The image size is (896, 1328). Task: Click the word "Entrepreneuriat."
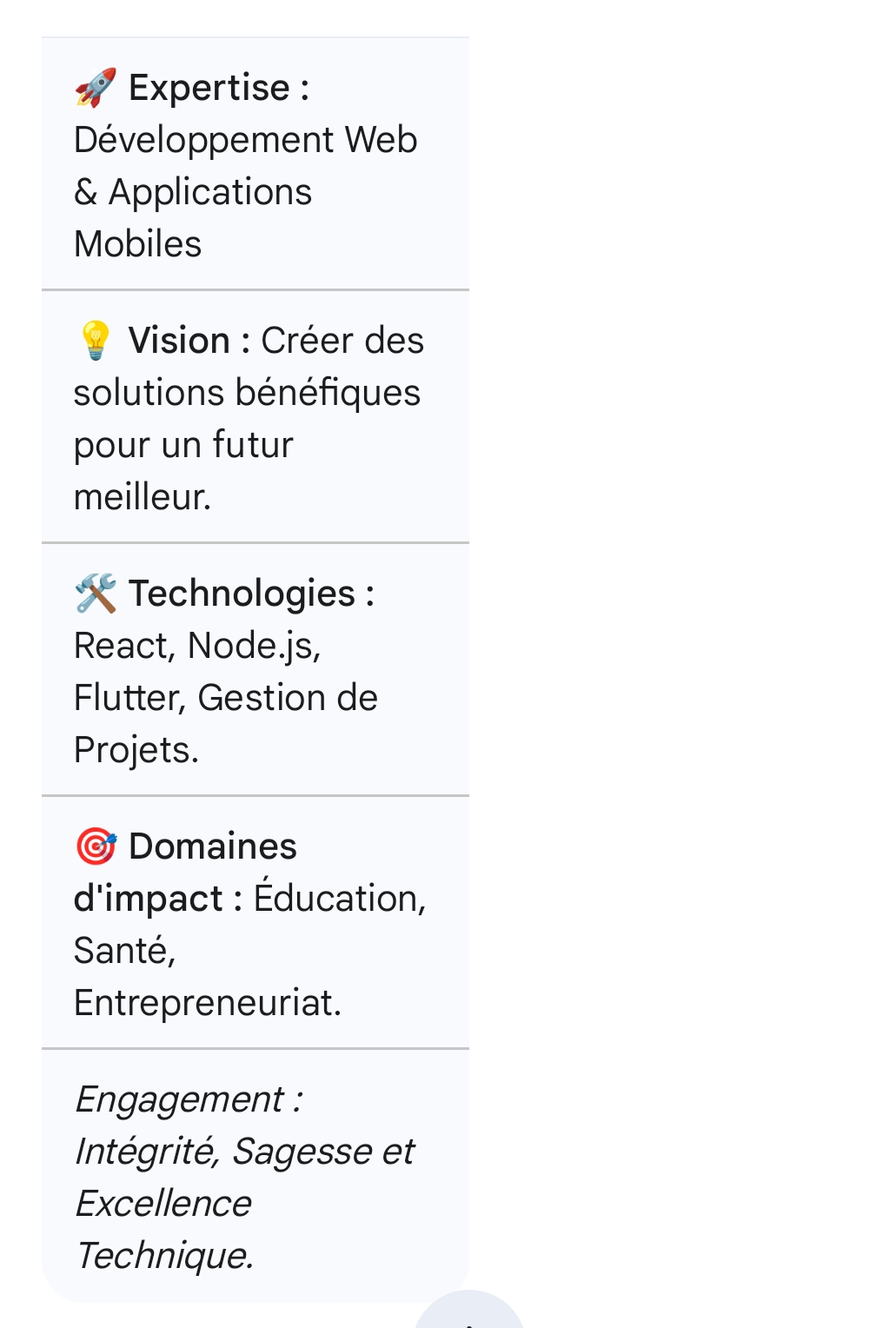pos(208,1003)
